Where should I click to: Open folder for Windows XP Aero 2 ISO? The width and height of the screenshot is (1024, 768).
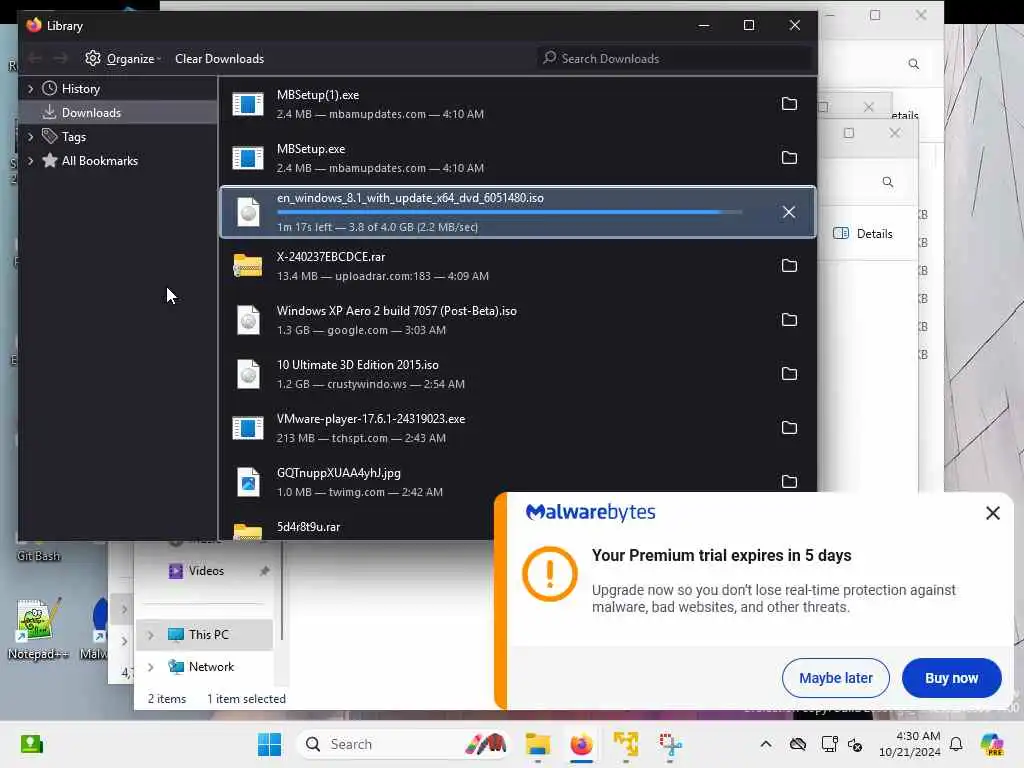[789, 320]
